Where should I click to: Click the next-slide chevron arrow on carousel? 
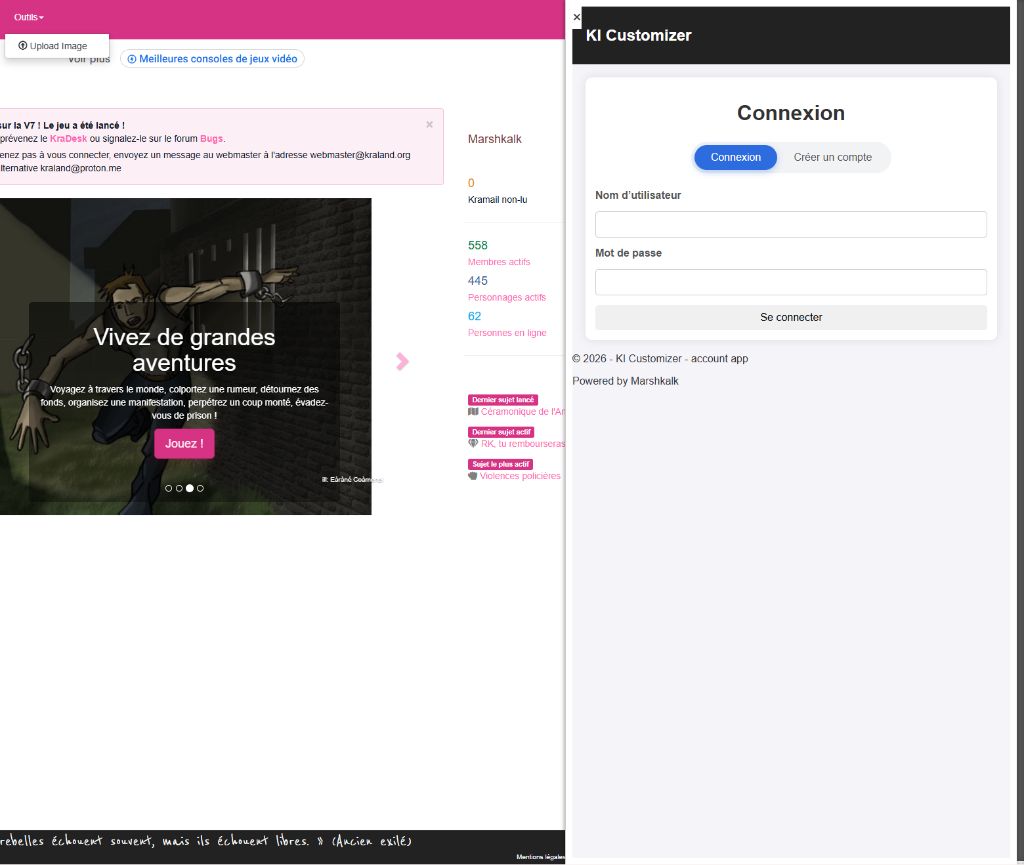(402, 361)
